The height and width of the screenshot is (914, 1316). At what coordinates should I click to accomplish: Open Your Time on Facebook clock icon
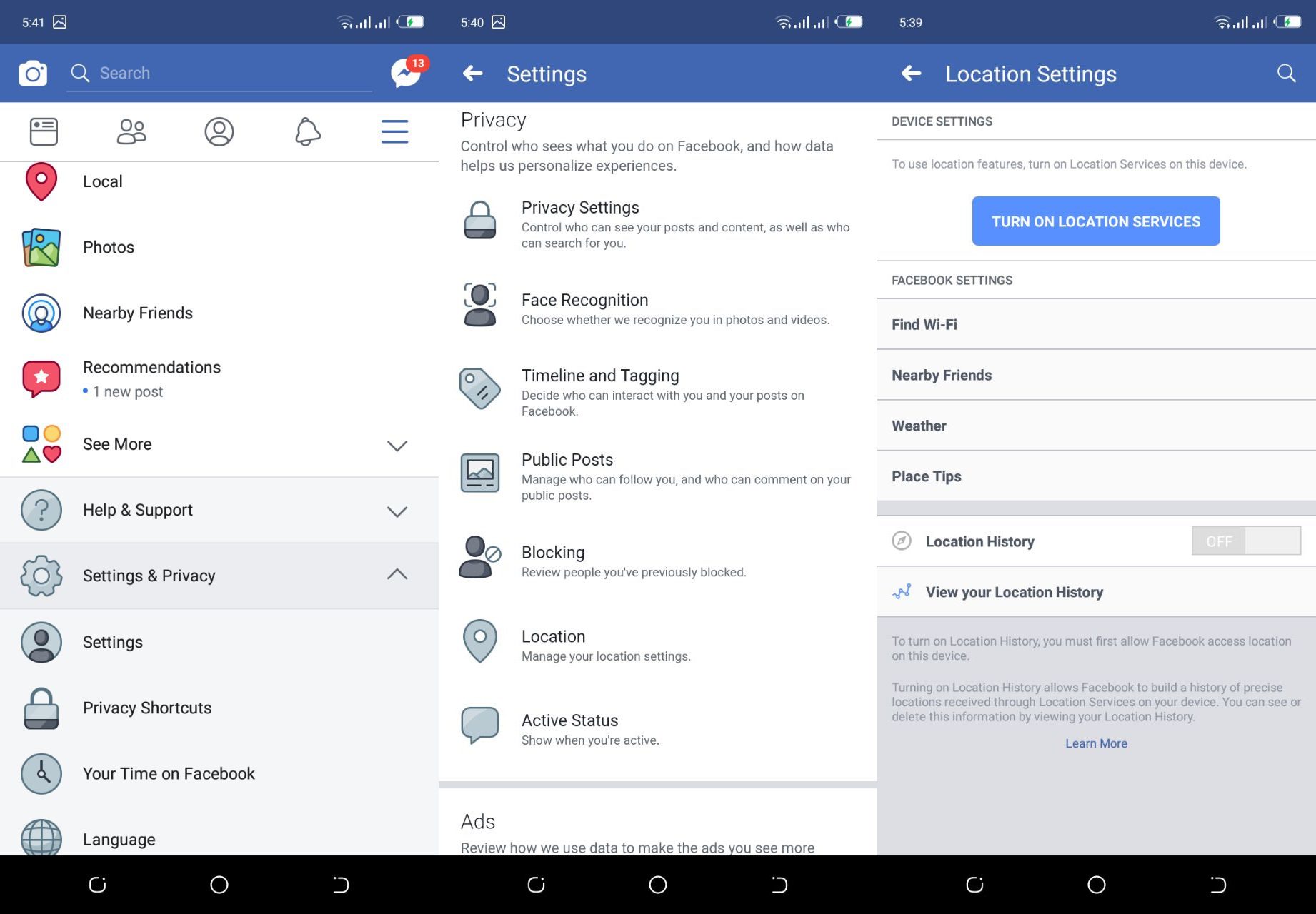[x=41, y=774]
